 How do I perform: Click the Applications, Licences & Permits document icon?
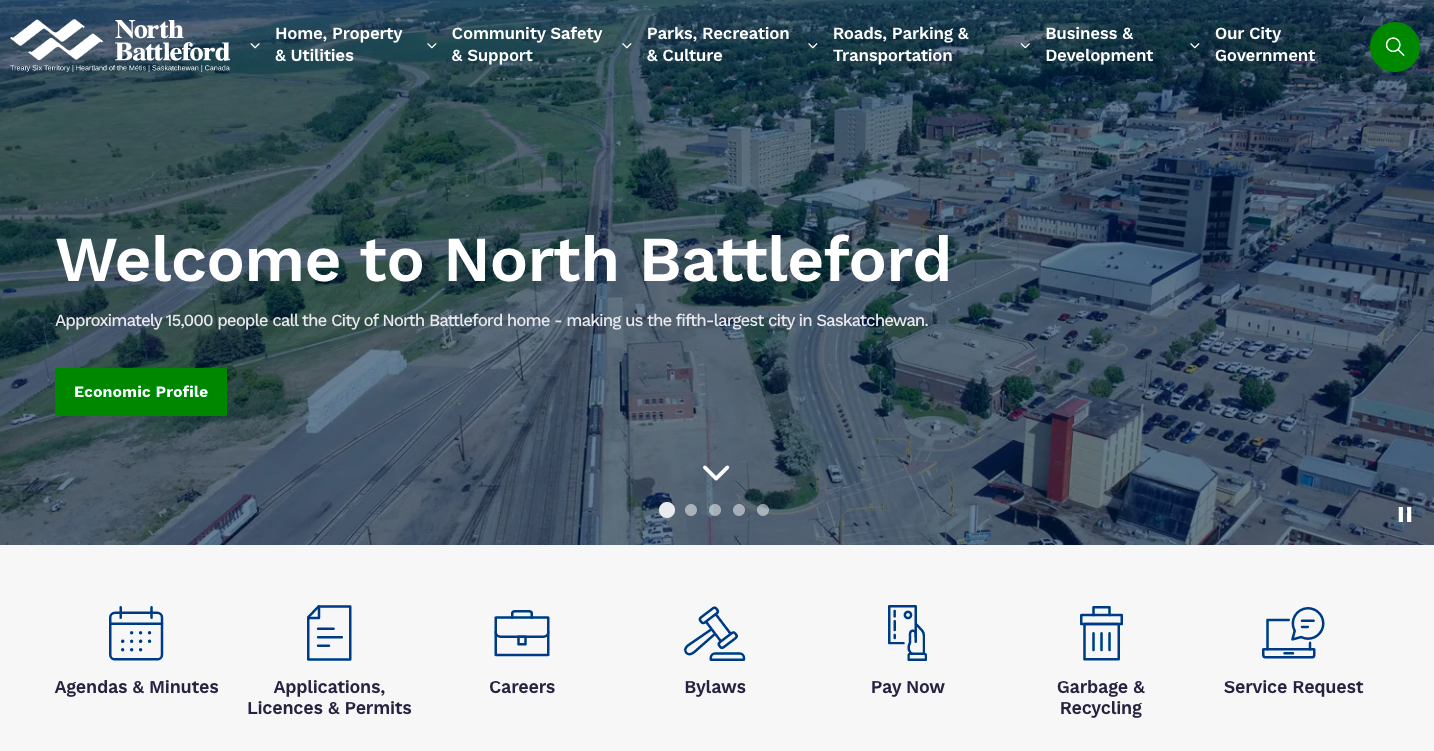click(x=329, y=633)
